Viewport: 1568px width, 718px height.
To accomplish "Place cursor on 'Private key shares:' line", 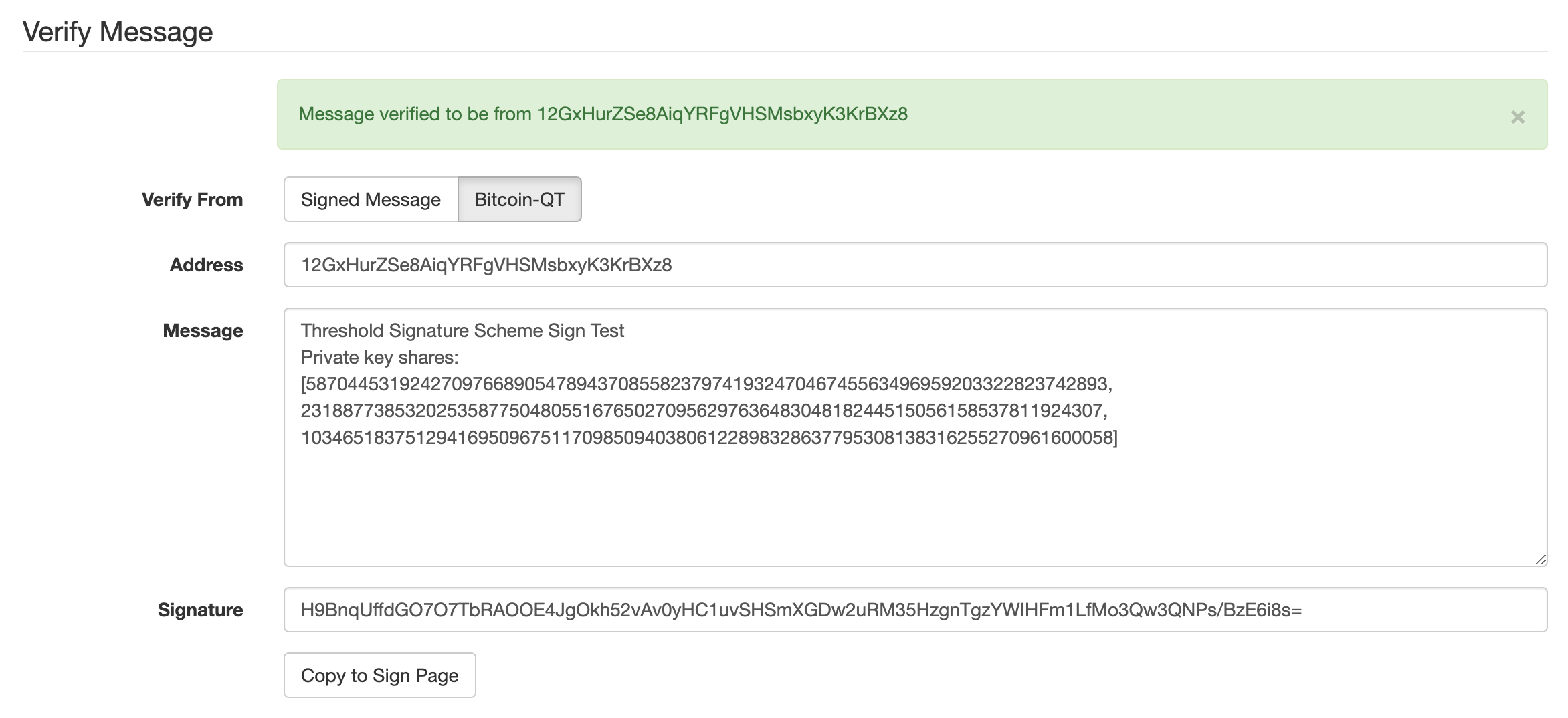I will [379, 357].
